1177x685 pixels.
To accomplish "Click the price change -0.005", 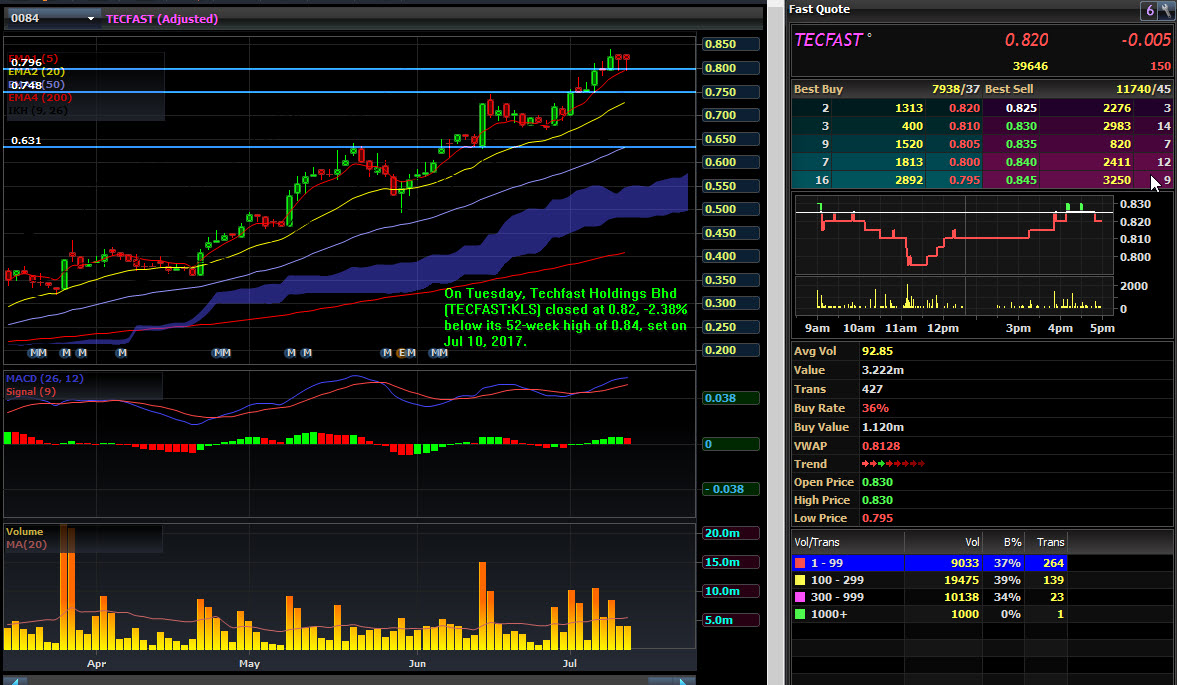I will click(x=1145, y=40).
